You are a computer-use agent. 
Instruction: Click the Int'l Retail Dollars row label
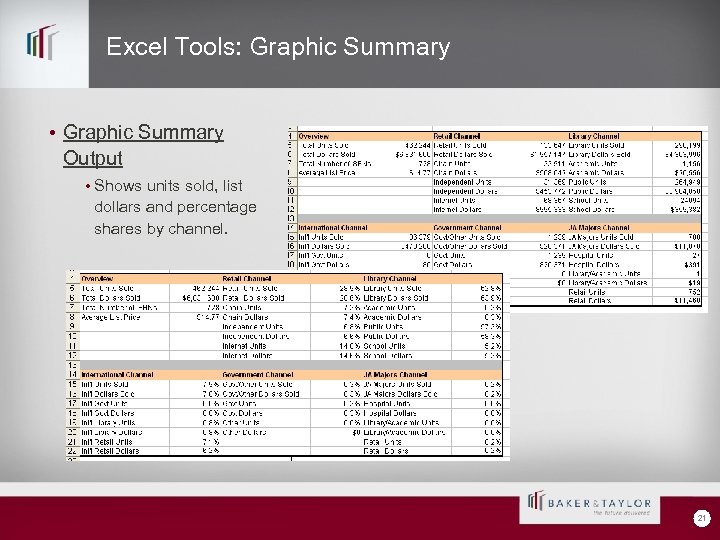click(x=110, y=451)
